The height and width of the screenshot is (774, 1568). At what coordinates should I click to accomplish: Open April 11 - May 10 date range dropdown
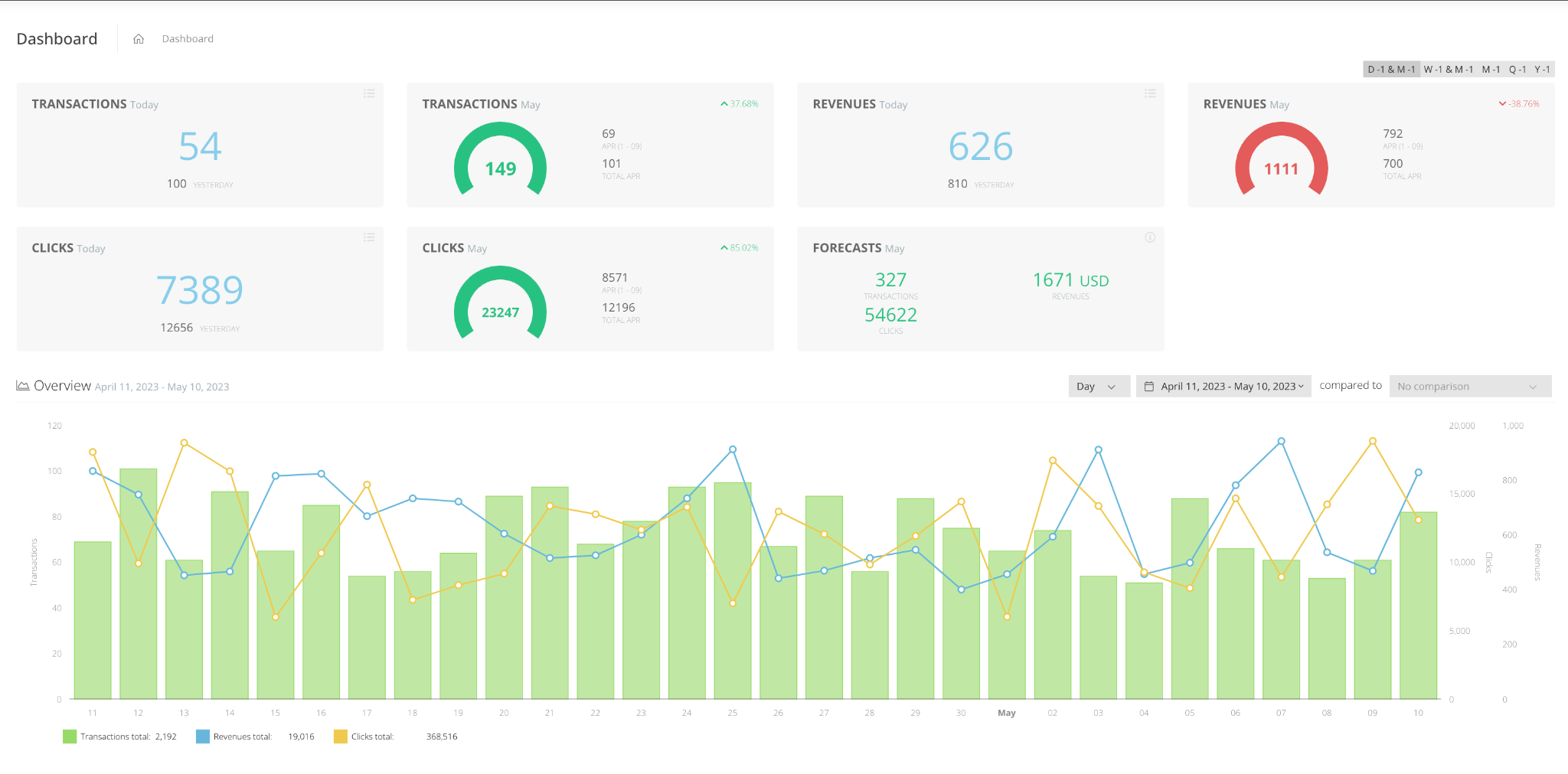[1223, 387]
